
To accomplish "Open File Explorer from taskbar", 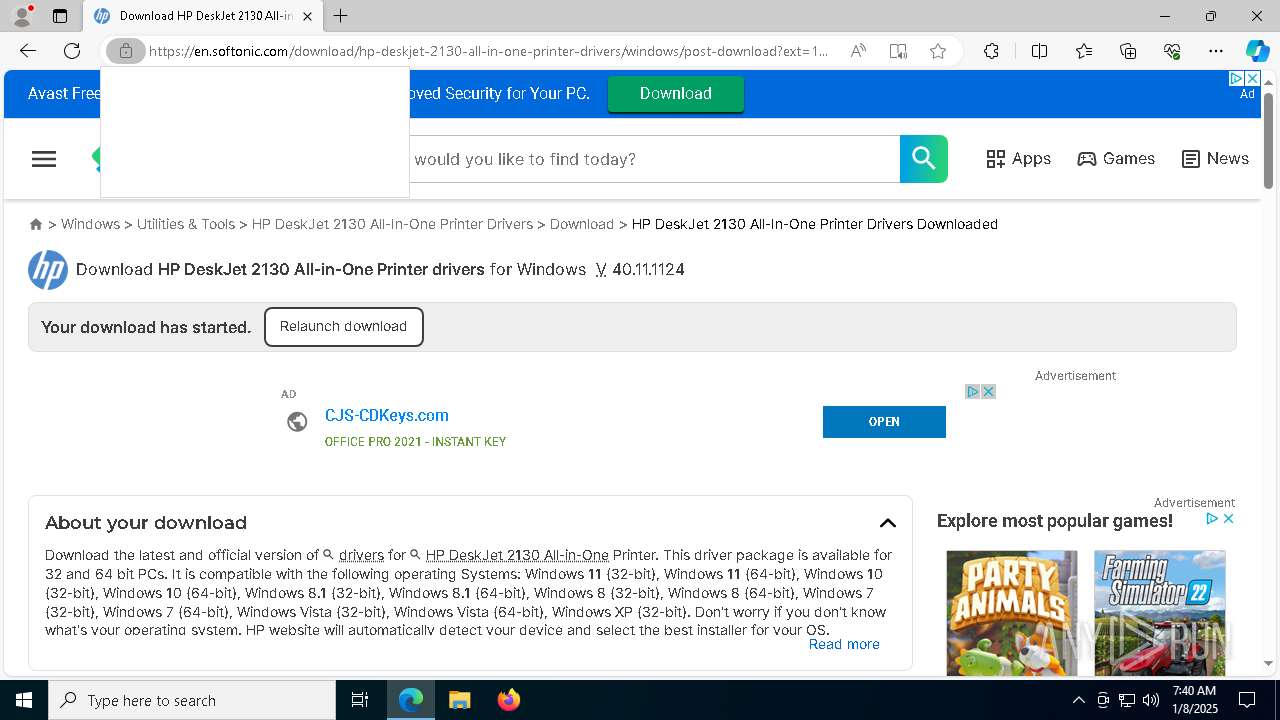I will [x=459, y=700].
